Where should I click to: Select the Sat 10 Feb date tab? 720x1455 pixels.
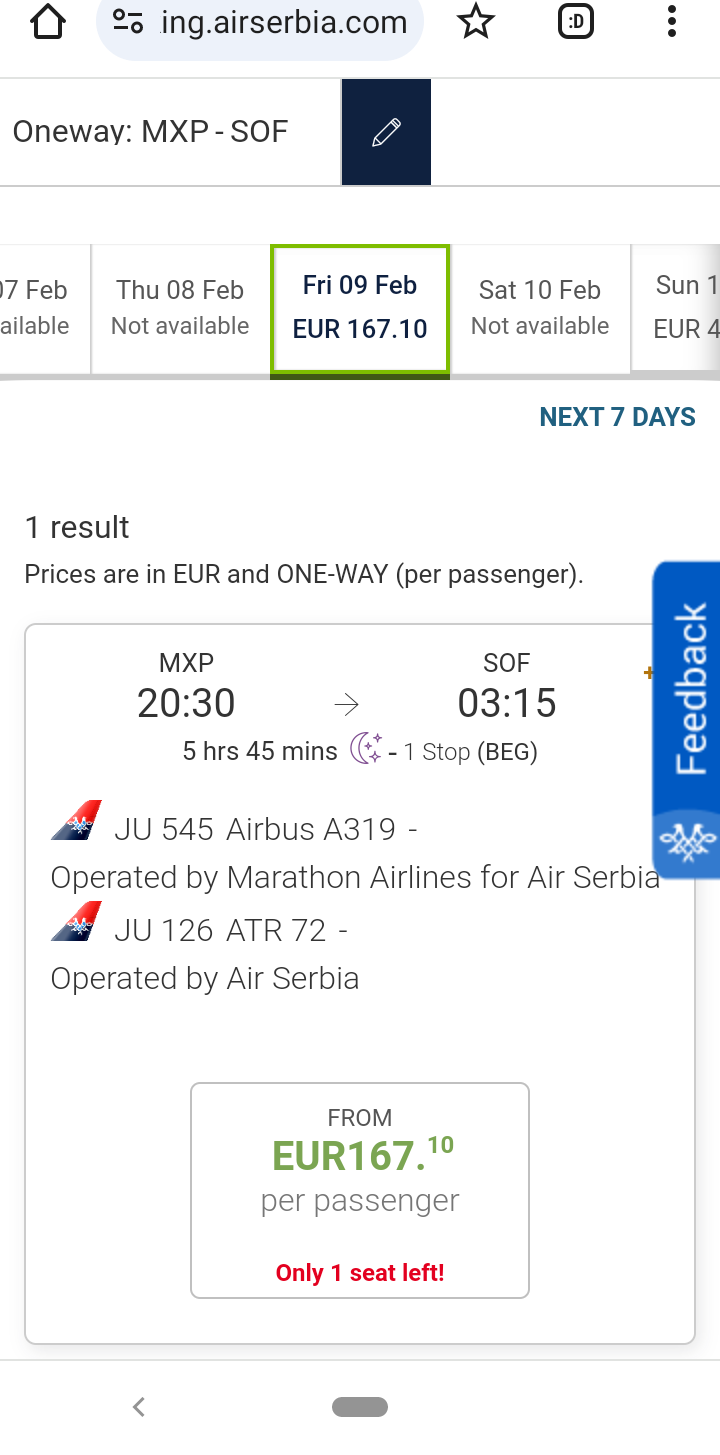(540, 307)
